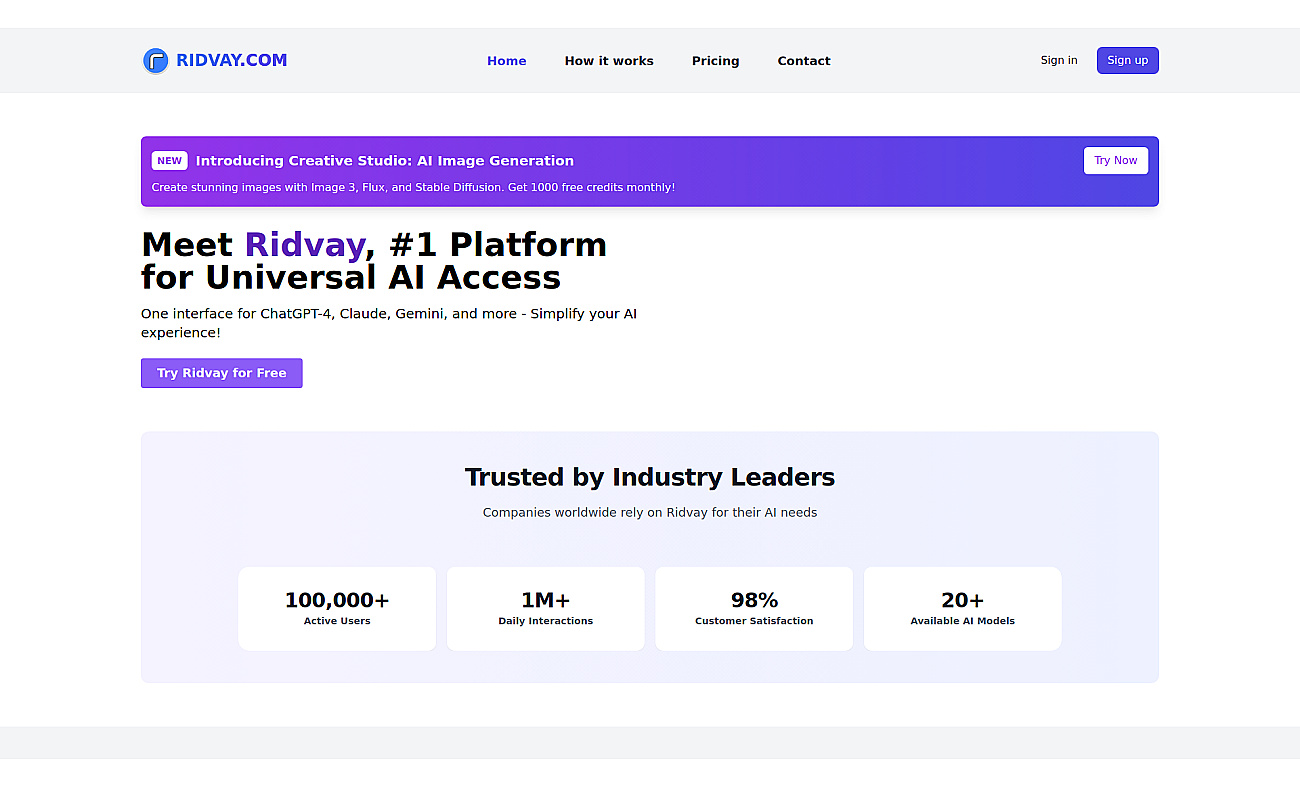Click the NEW badge in the banner
Viewport: 1300px width, 788px height.
tap(170, 161)
